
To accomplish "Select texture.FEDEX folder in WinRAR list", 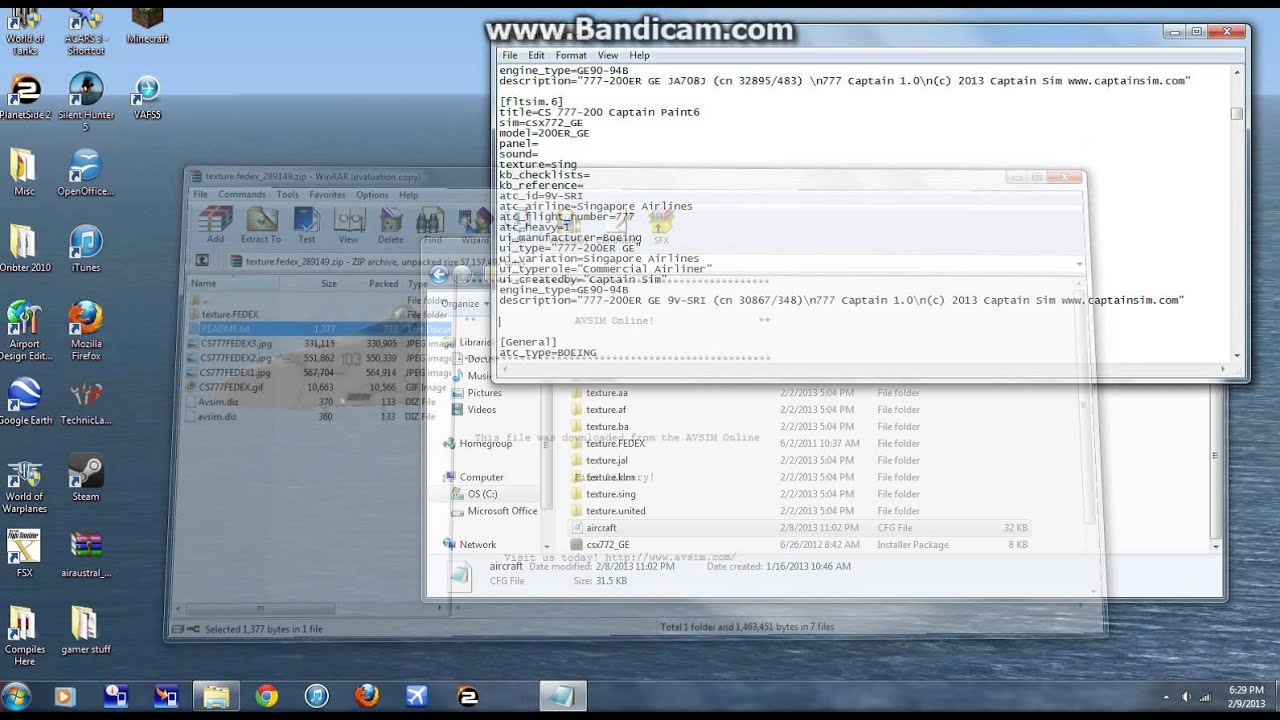I will [229, 314].
